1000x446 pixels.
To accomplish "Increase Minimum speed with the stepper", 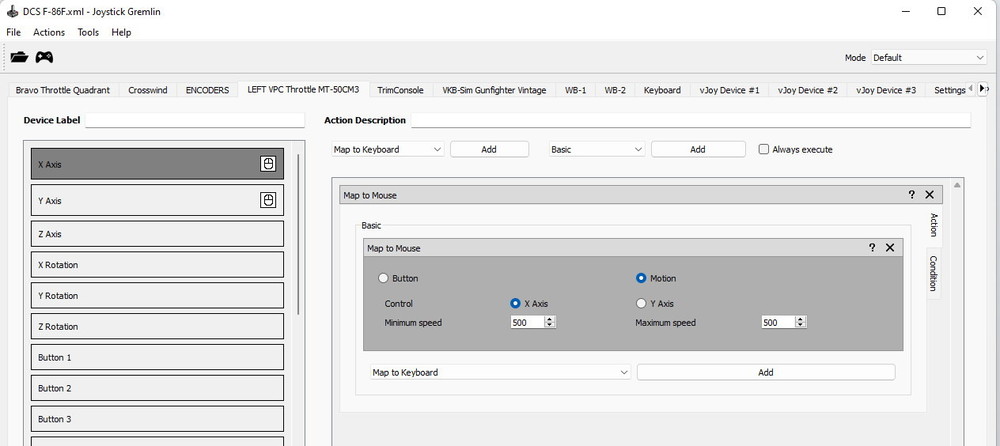I will (x=550, y=319).
